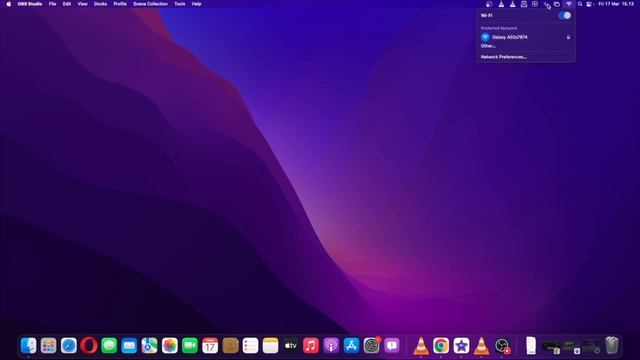This screenshot has height=360, width=640.
Task: Launch Google Chrome from the dock
Action: (x=441, y=346)
